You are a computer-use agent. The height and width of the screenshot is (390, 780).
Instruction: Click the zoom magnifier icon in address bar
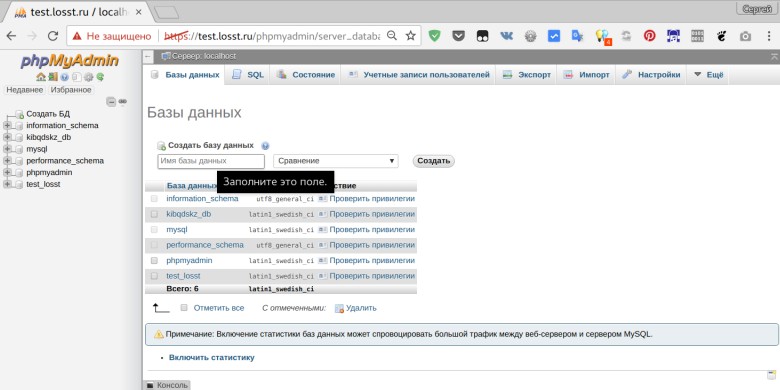tap(392, 36)
